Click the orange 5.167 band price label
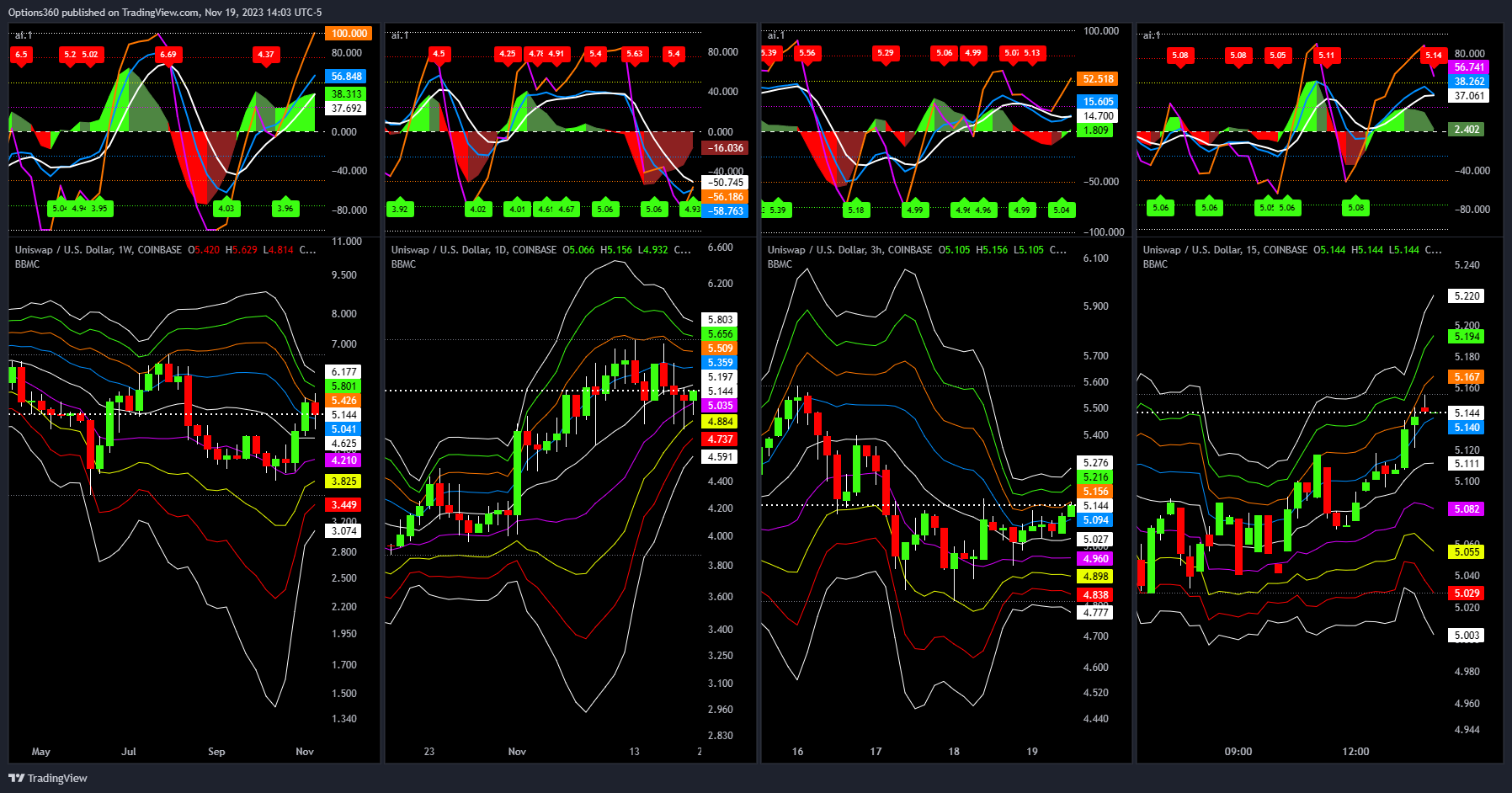 (1467, 377)
